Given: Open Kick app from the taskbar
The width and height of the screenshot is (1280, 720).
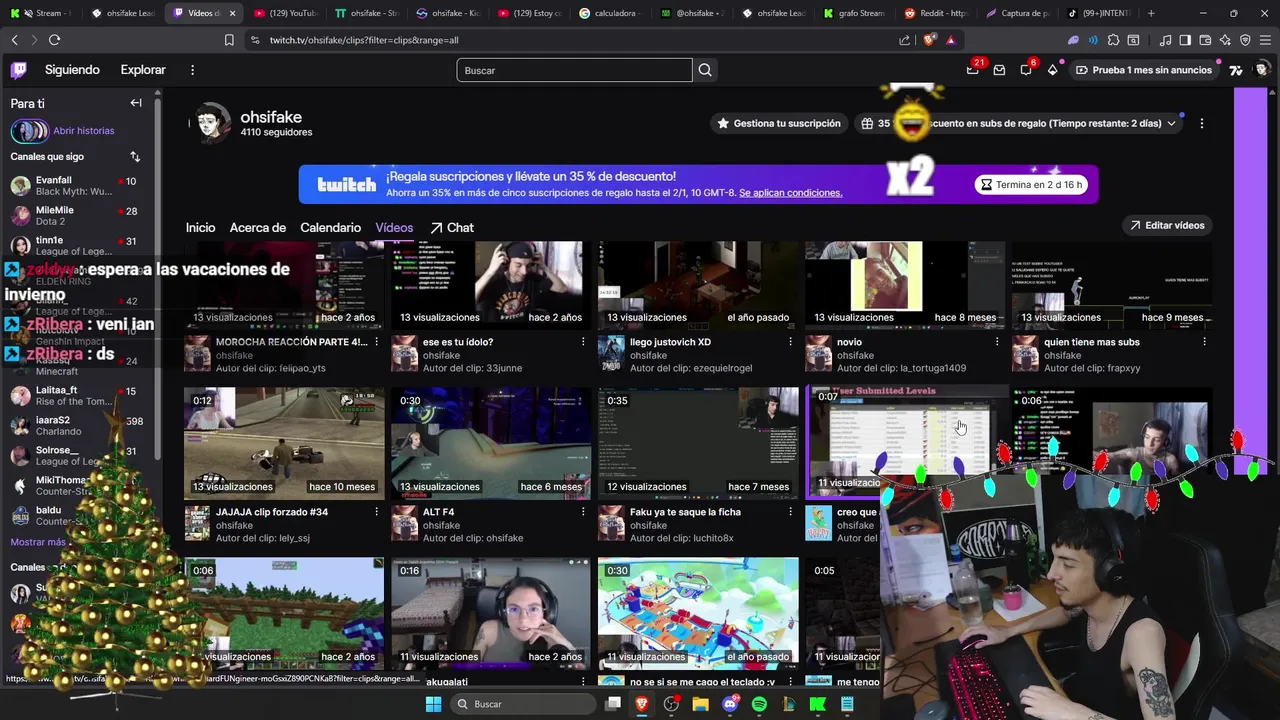Looking at the screenshot, I should [818, 704].
